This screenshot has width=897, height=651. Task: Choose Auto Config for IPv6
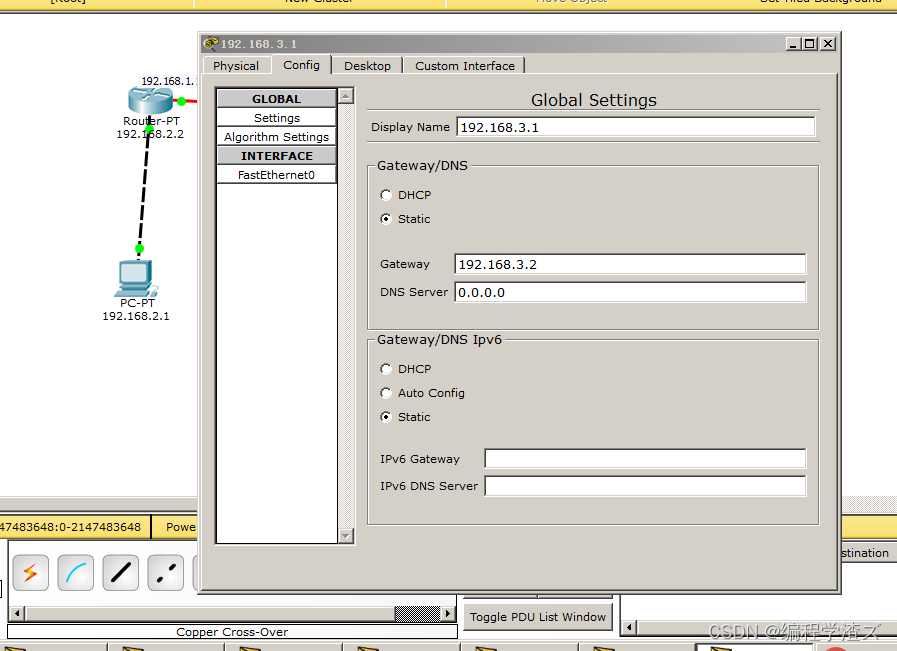[x=386, y=393]
